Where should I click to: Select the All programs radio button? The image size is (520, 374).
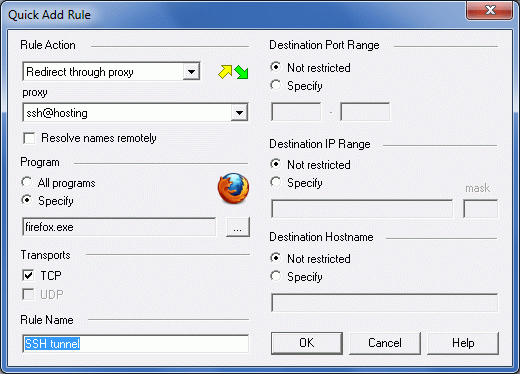[27, 182]
